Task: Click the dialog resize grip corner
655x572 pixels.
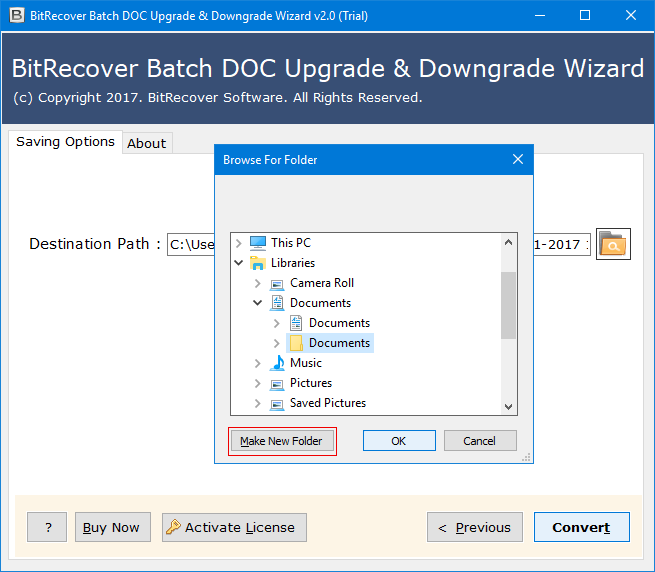Action: pyautogui.click(x=526, y=458)
